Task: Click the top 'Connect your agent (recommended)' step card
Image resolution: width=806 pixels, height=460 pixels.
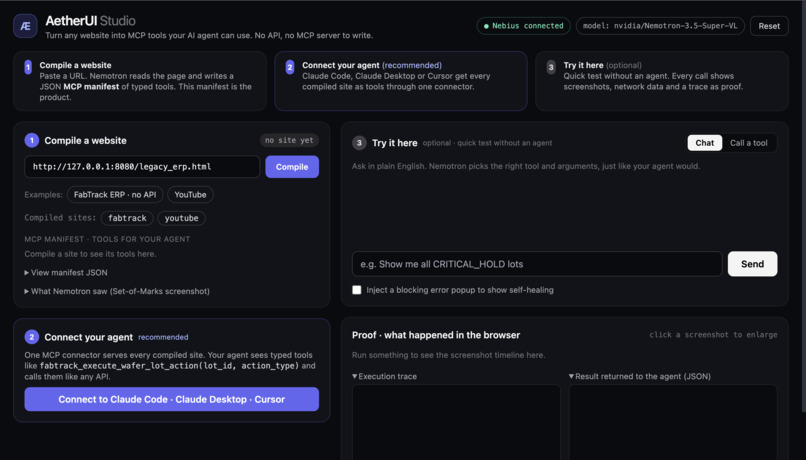Action: (x=401, y=81)
